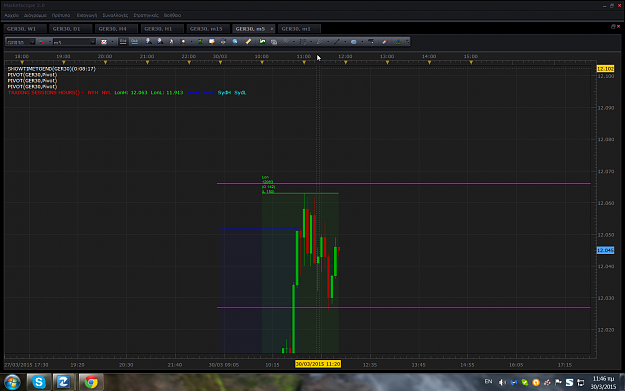The height and width of the screenshot is (391, 625).
Task: Click the small blue pointer icon
Action: (171, 41)
